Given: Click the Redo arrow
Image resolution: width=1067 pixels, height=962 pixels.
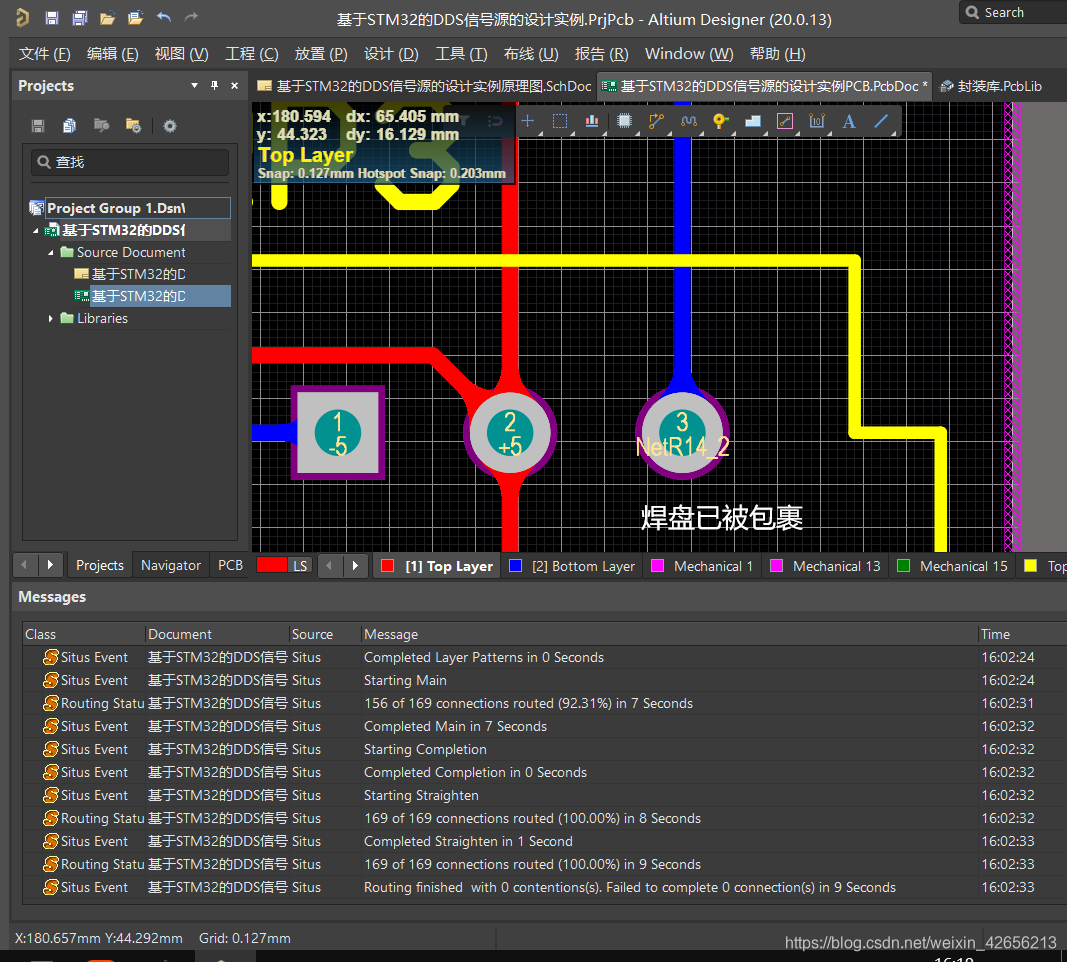Looking at the screenshot, I should [x=191, y=18].
